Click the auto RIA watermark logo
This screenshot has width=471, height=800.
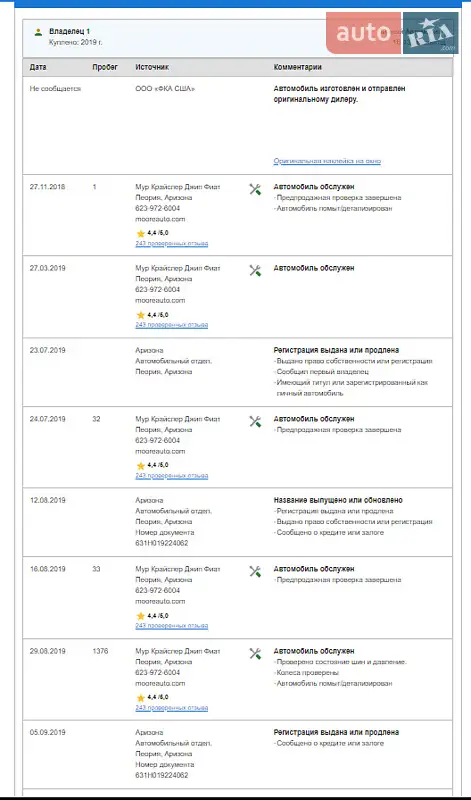[391, 33]
